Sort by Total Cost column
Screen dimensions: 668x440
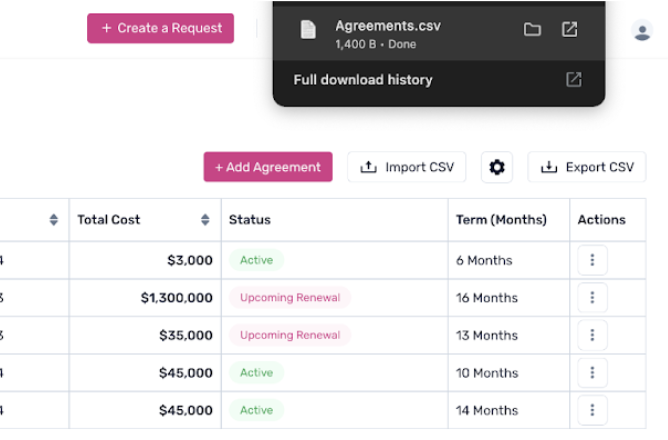pyautogui.click(x=205, y=220)
